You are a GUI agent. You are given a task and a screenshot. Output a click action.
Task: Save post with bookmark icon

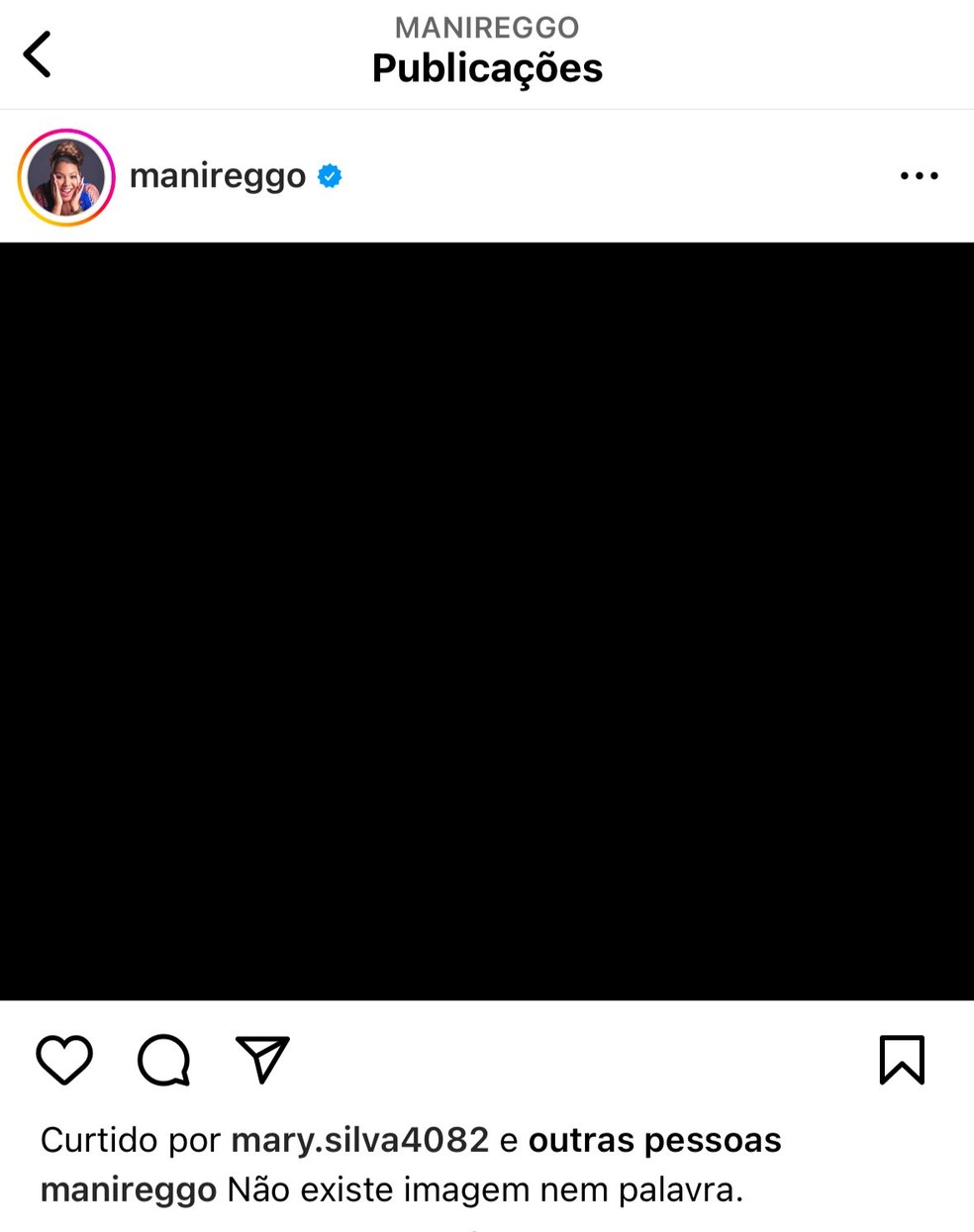[902, 1060]
